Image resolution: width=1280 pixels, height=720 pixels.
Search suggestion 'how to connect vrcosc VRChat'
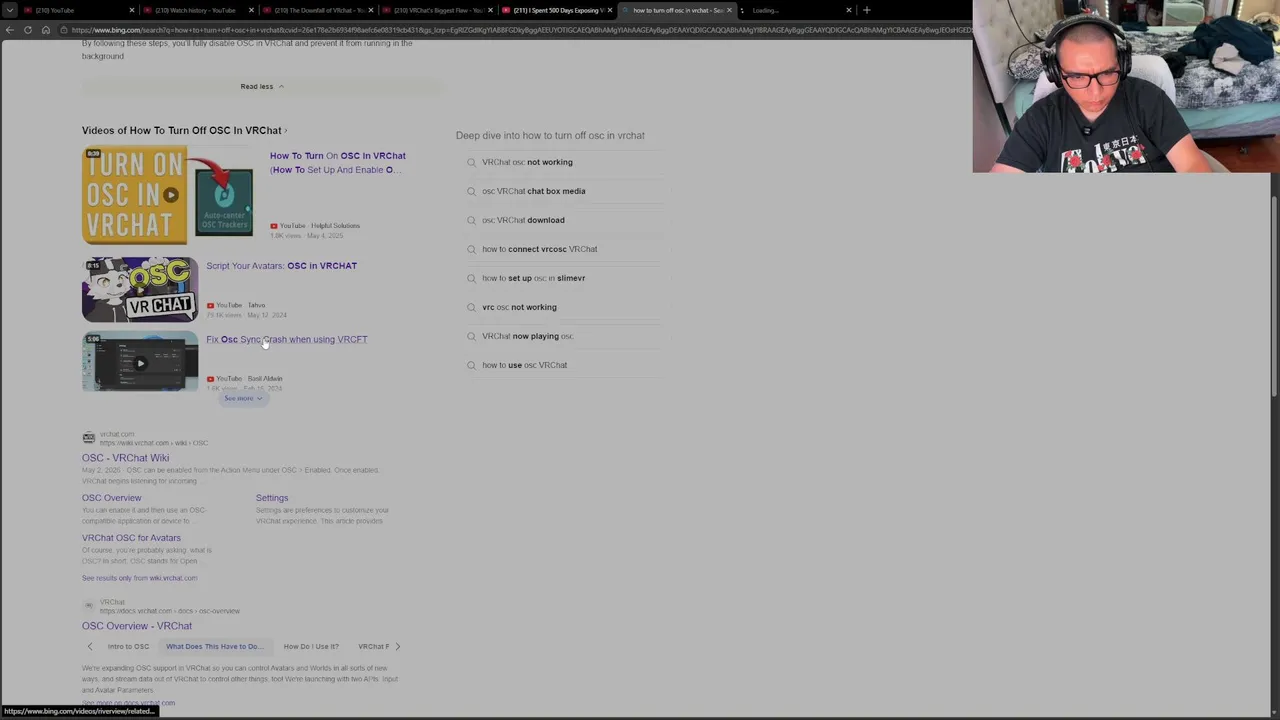[x=565, y=249]
